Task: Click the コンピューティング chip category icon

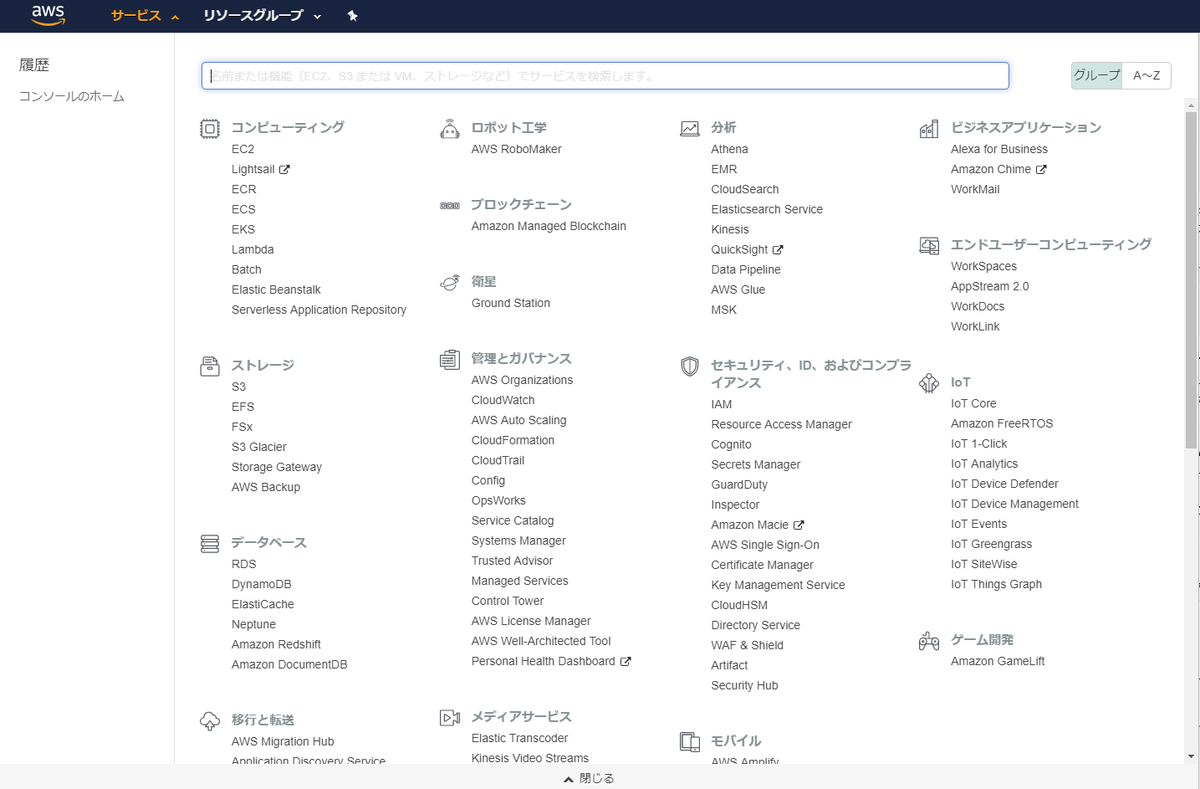Action: point(210,128)
